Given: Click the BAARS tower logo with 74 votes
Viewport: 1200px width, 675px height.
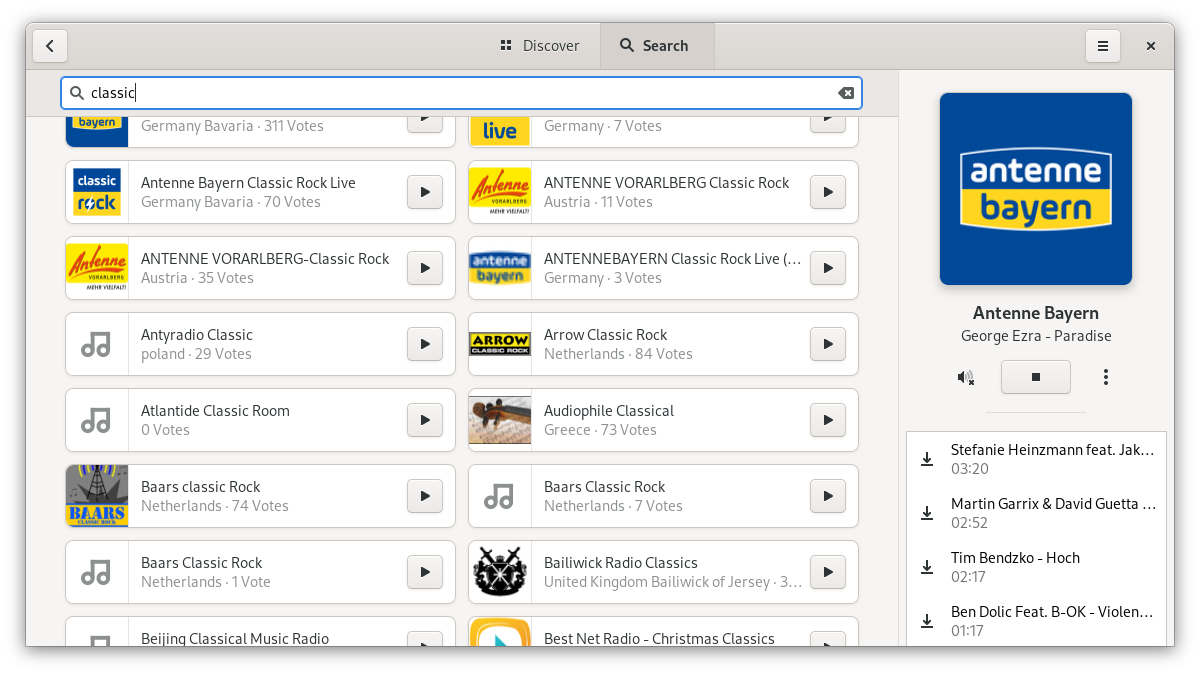Looking at the screenshot, I should 97,496.
